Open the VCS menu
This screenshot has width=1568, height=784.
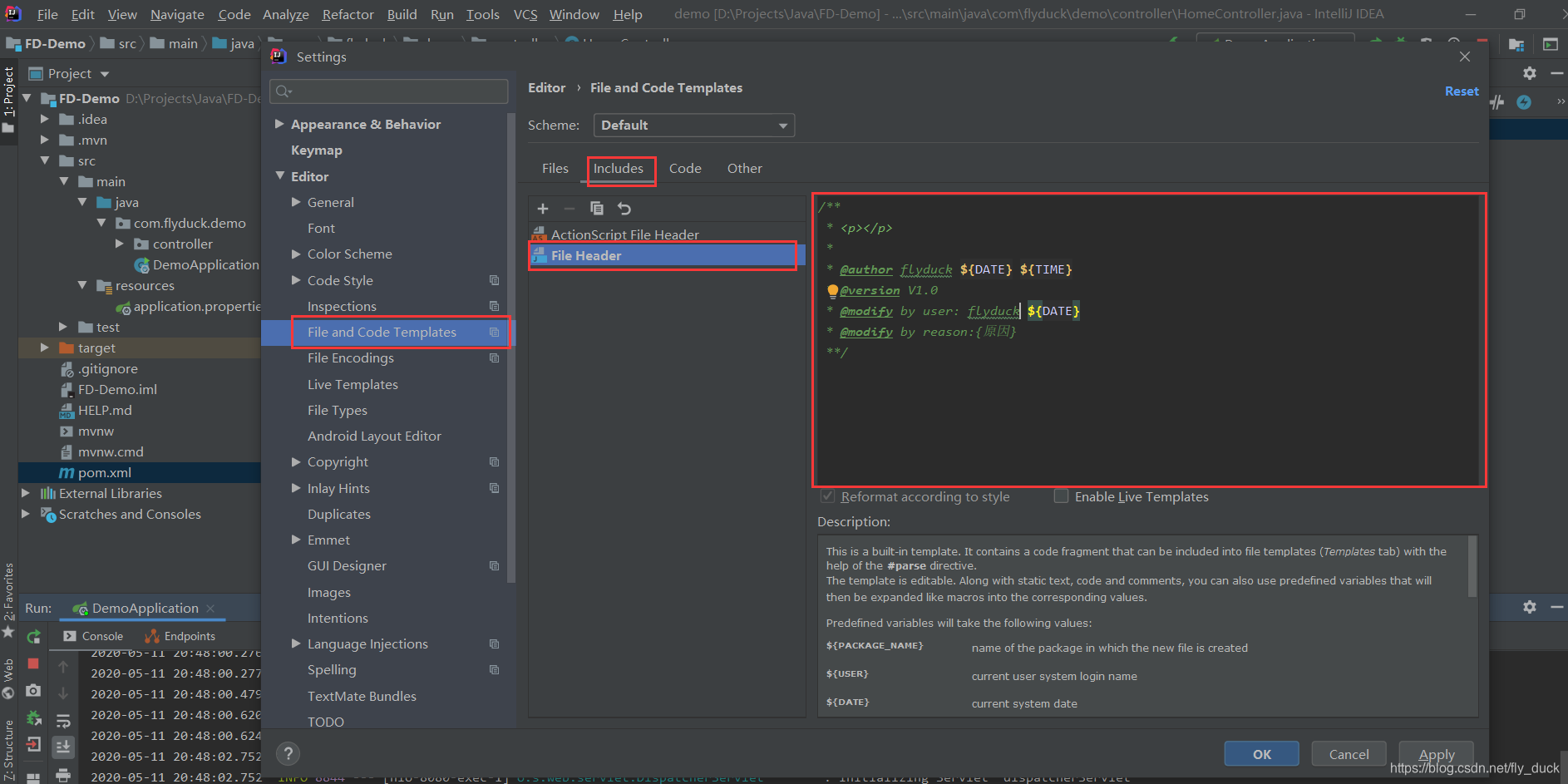(525, 14)
